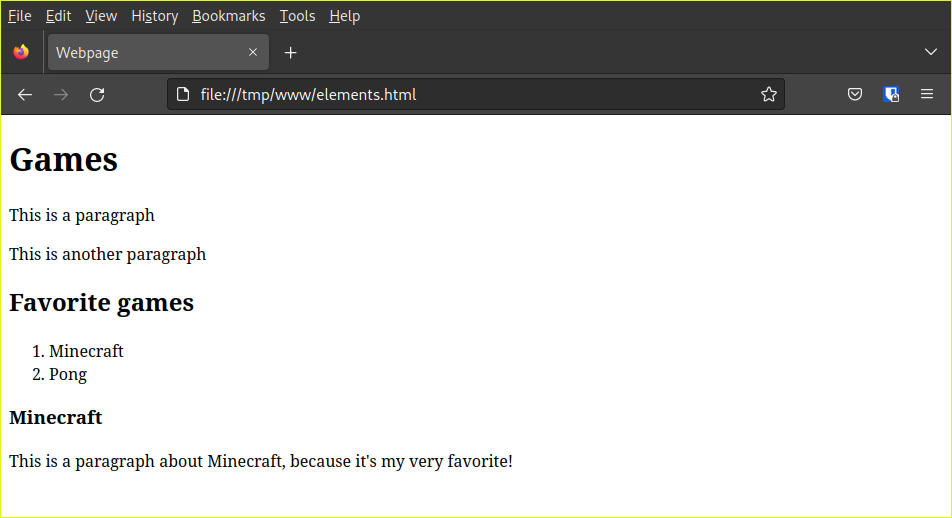Click the paragraph about Minecraft
952x518 pixels.
tap(260, 462)
